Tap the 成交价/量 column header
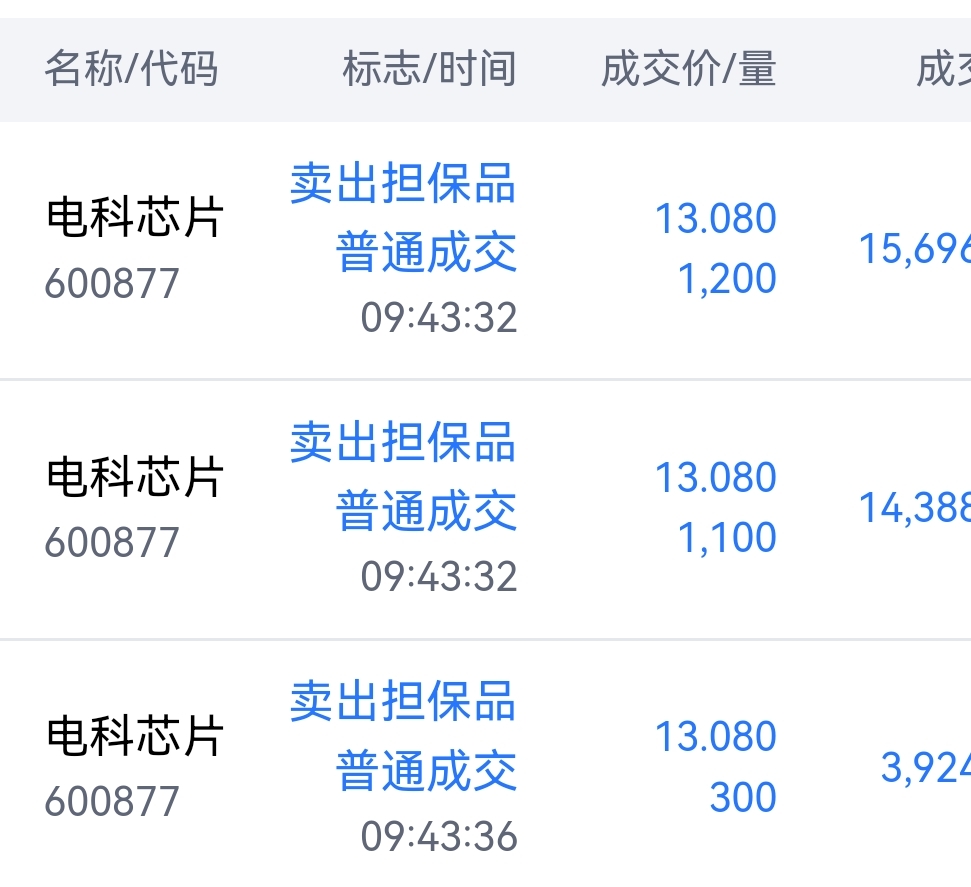 click(689, 68)
